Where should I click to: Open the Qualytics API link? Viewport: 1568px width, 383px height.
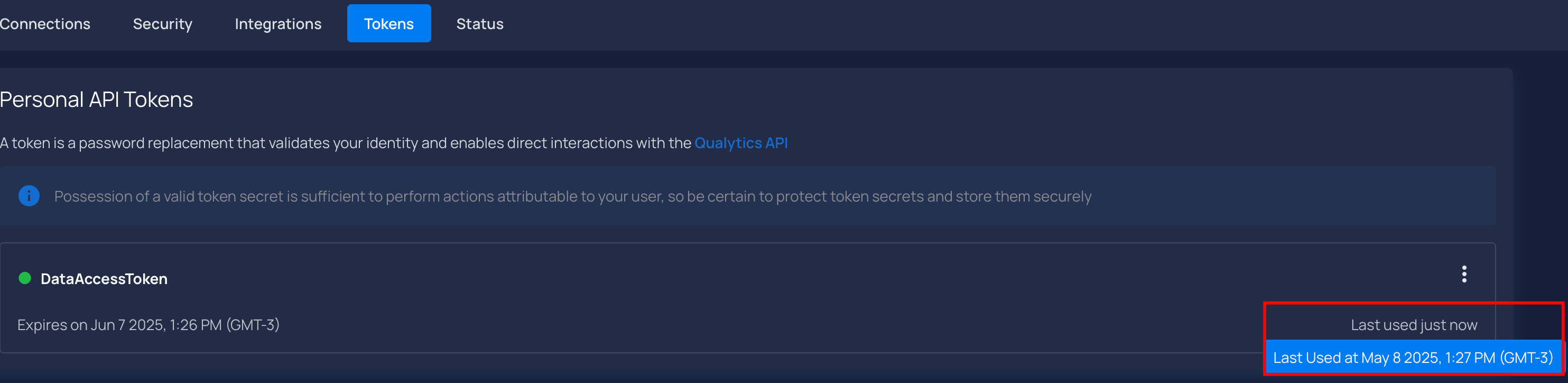(741, 143)
